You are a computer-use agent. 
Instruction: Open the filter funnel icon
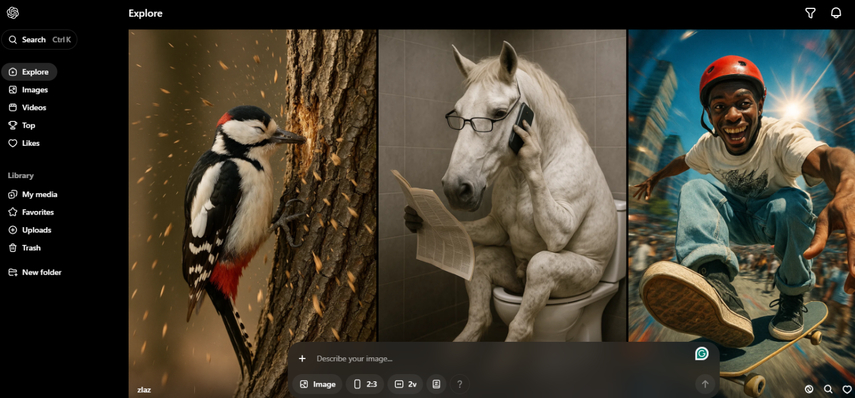[x=810, y=13]
